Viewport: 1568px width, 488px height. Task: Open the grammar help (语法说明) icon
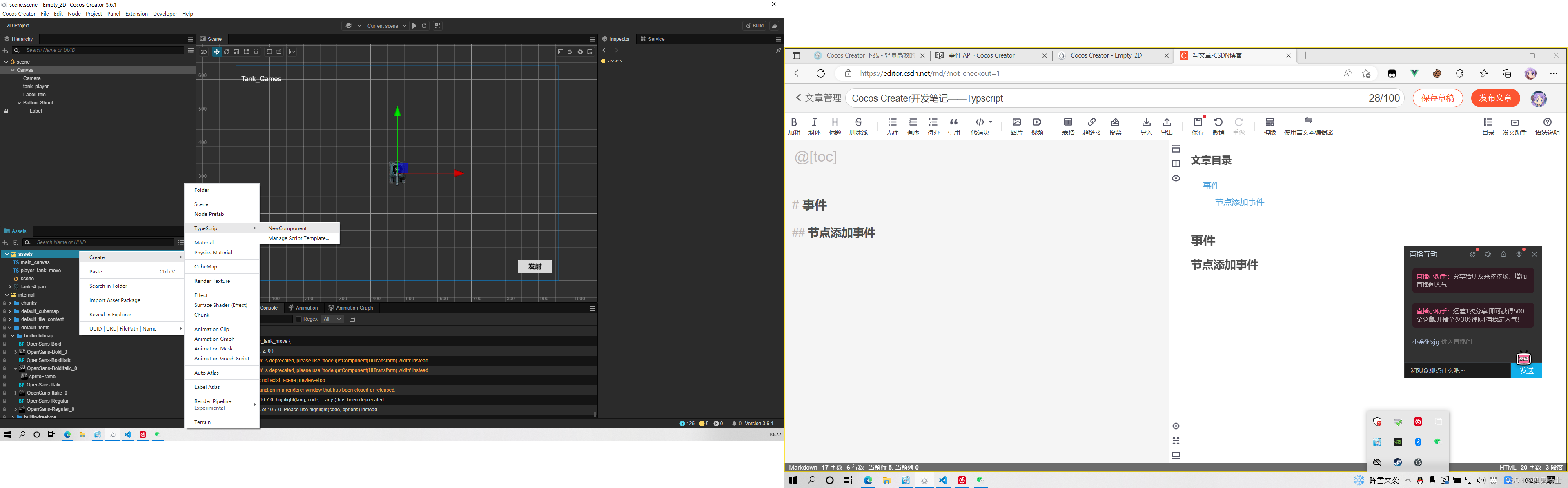(x=1547, y=126)
